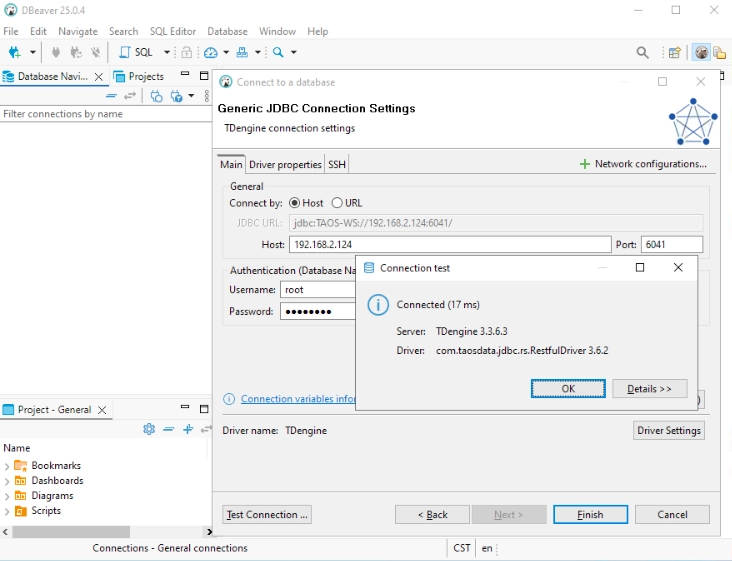
Task: Open the File menu
Action: pos(11,31)
